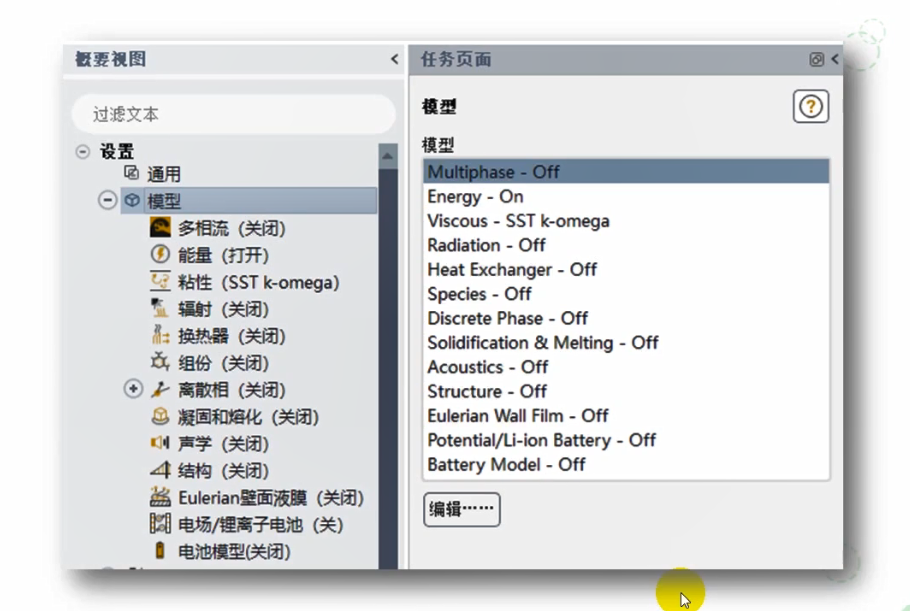Click the energy (能量) lightning icon
This screenshot has width=910, height=611.
160,255
